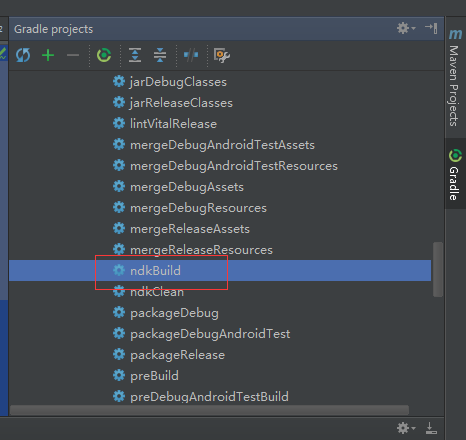This screenshot has height=440, width=466.
Task: Select the packageRelease task
Action: pyautogui.click(x=177, y=355)
